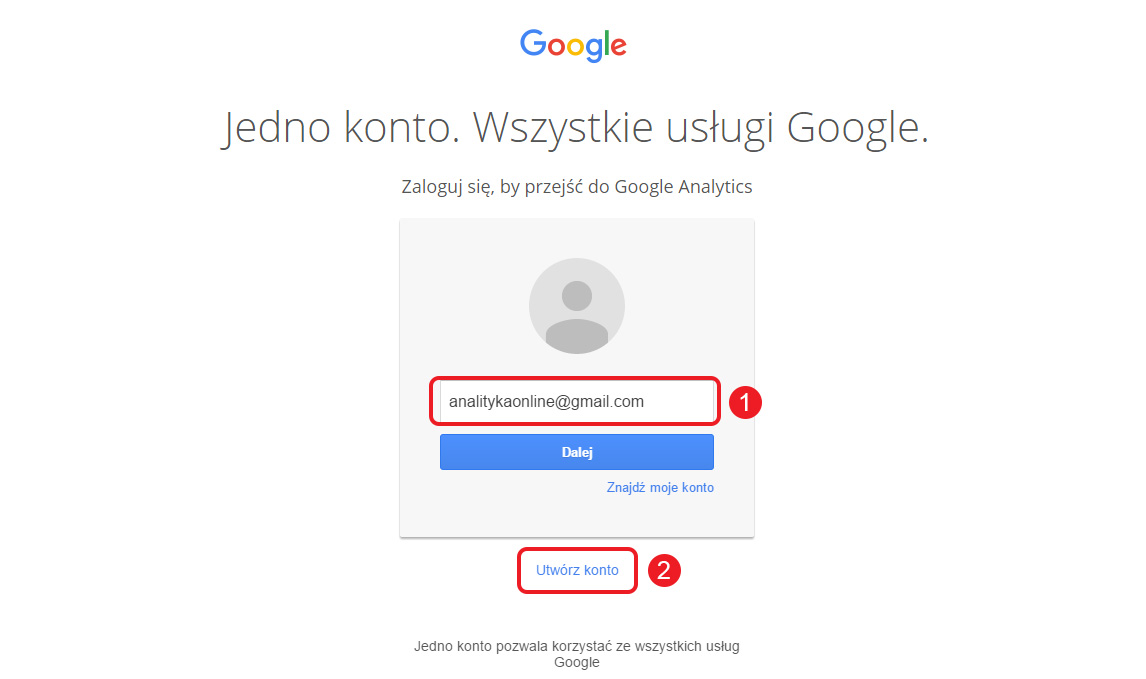Image resolution: width=1146 pixels, height=679 pixels.
Task: Click the red number 1 badge
Action: pyautogui.click(x=745, y=402)
